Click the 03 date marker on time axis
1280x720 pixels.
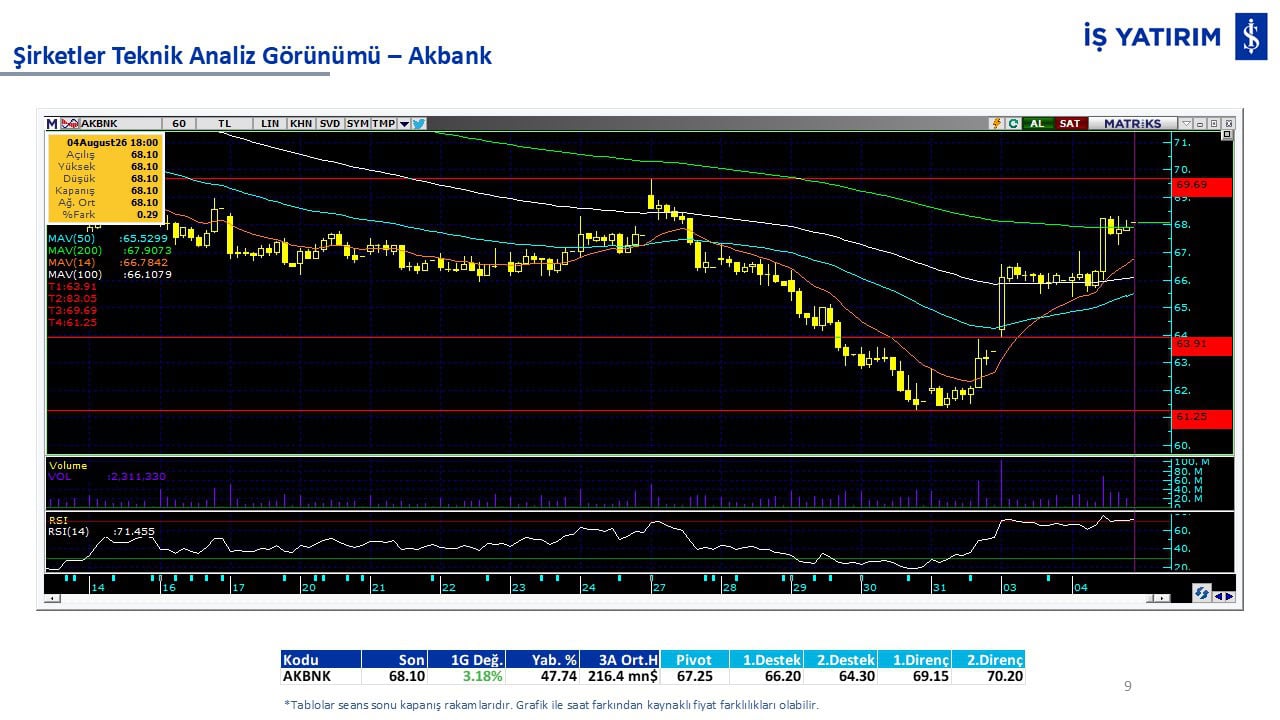click(1010, 587)
